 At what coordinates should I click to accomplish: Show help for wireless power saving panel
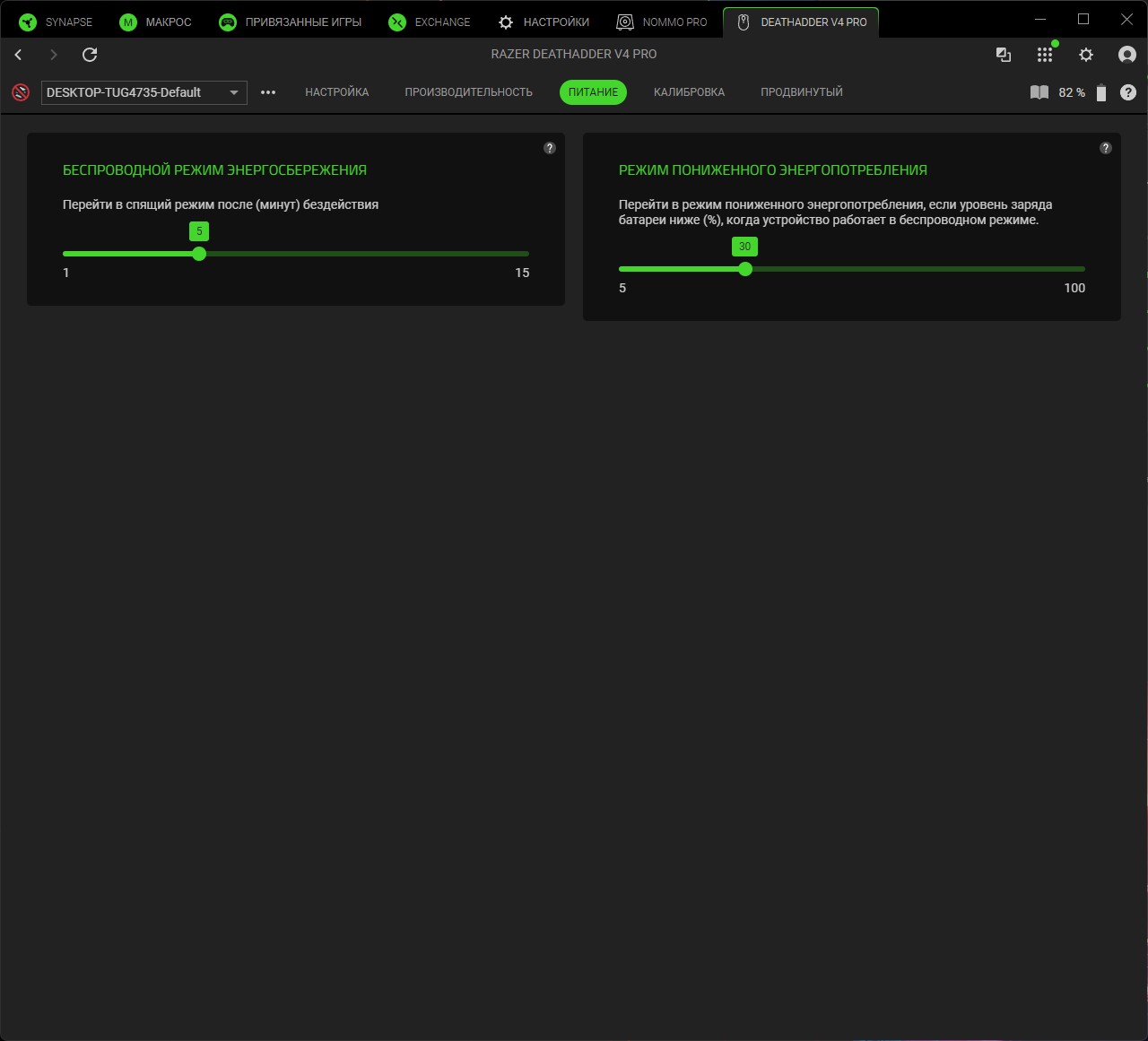(550, 148)
